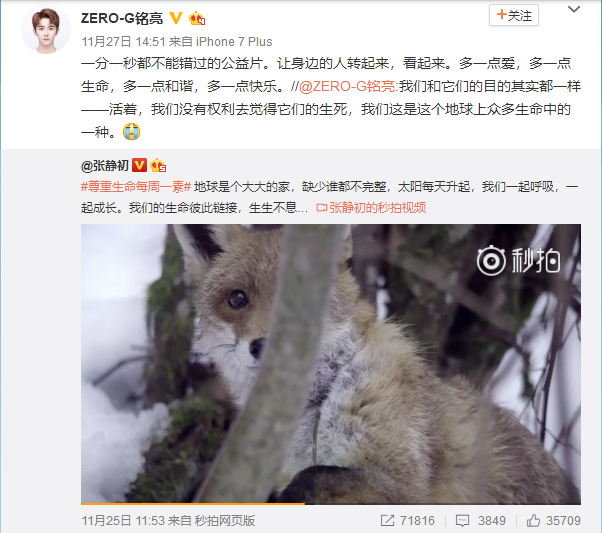This screenshot has height=533, width=602.
Task: Click the iPhone 7 Plus source link
Action: pos(234,41)
